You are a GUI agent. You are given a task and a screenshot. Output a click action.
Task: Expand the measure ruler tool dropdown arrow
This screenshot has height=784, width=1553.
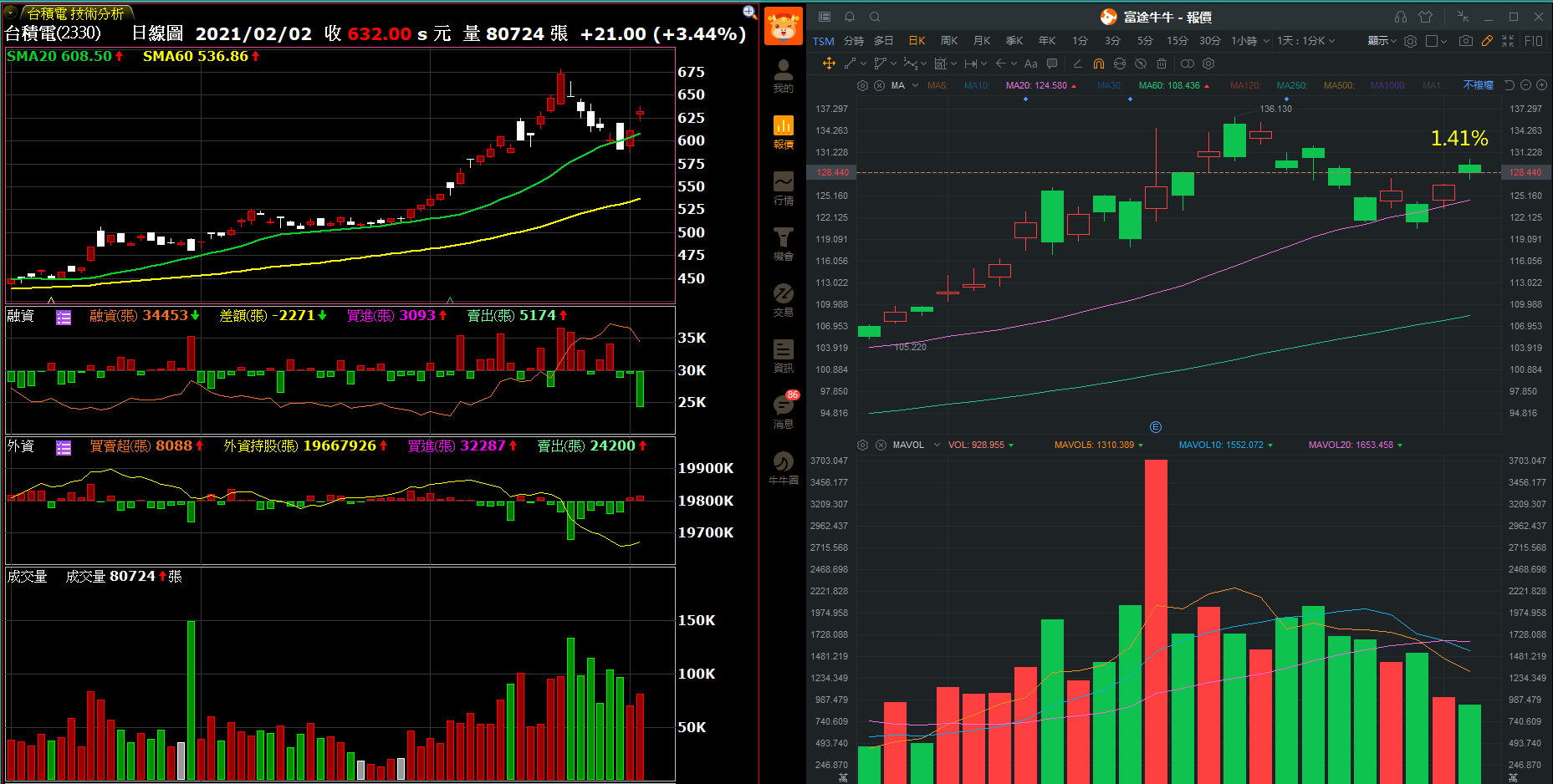click(984, 64)
